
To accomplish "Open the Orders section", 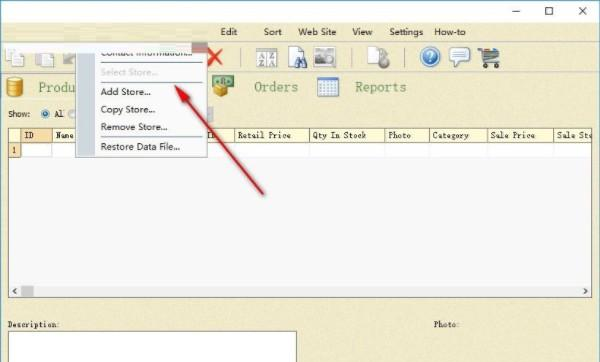I will pos(276,87).
